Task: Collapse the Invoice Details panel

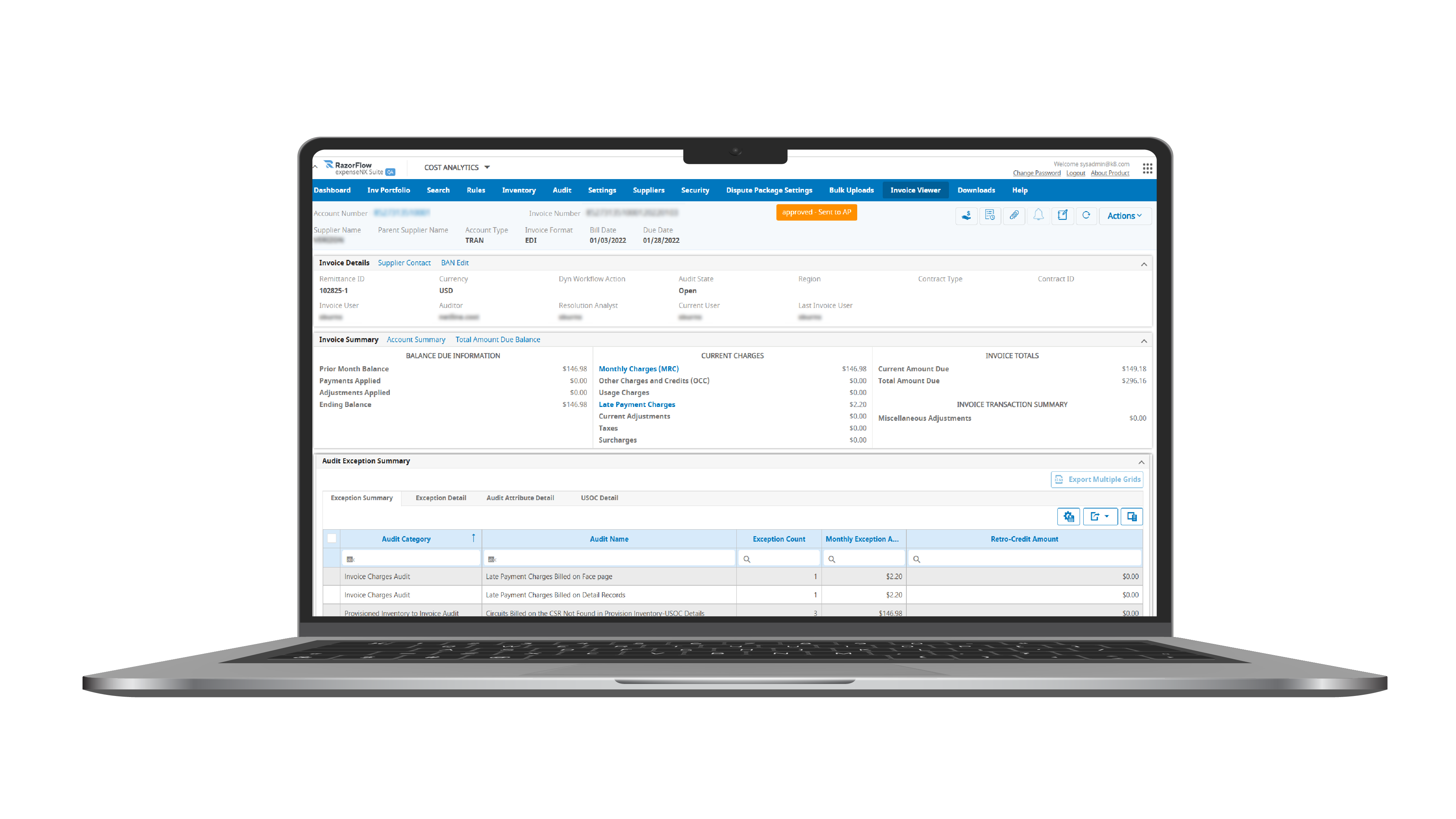Action: click(1144, 264)
